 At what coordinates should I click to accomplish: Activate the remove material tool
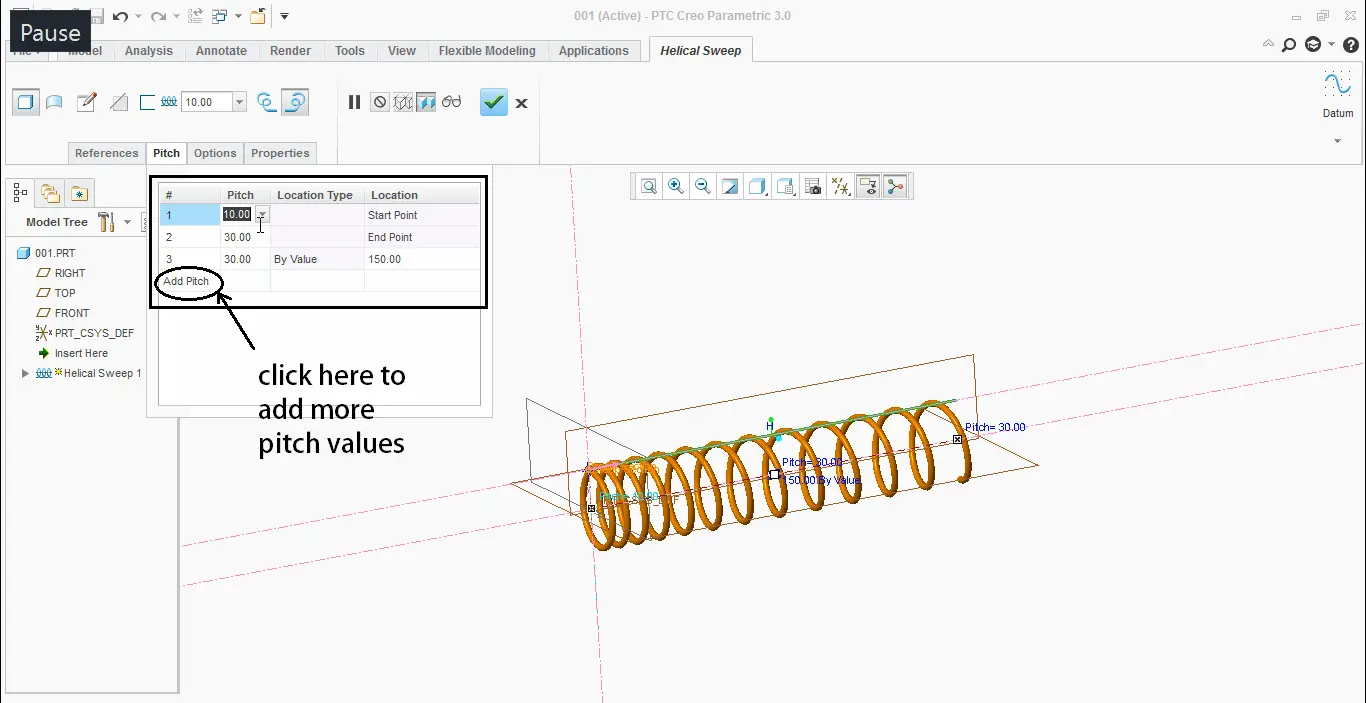pos(120,102)
